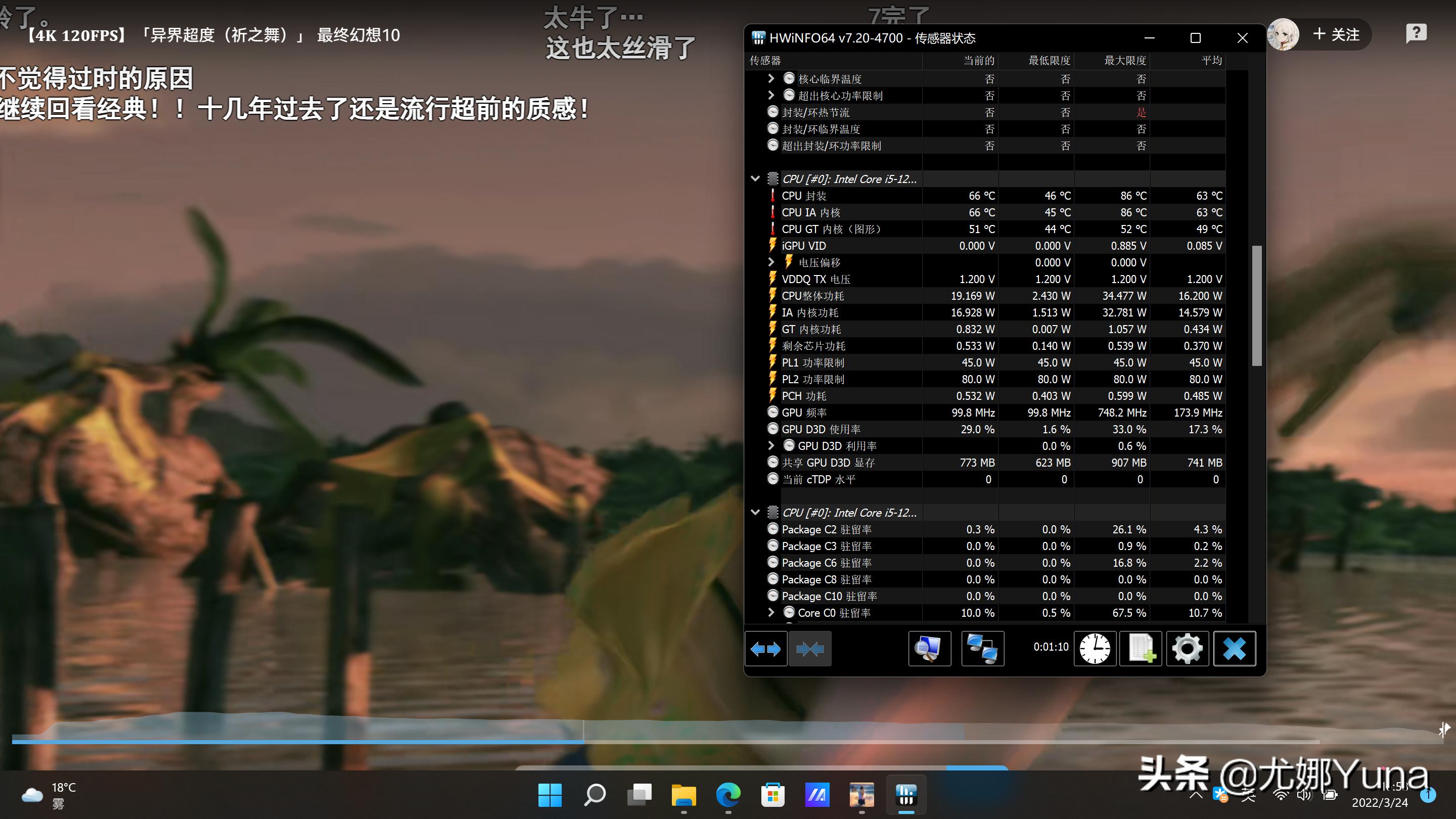Collapse the CPU Intel Core i5-12 section
The height and width of the screenshot is (819, 1456).
click(756, 178)
